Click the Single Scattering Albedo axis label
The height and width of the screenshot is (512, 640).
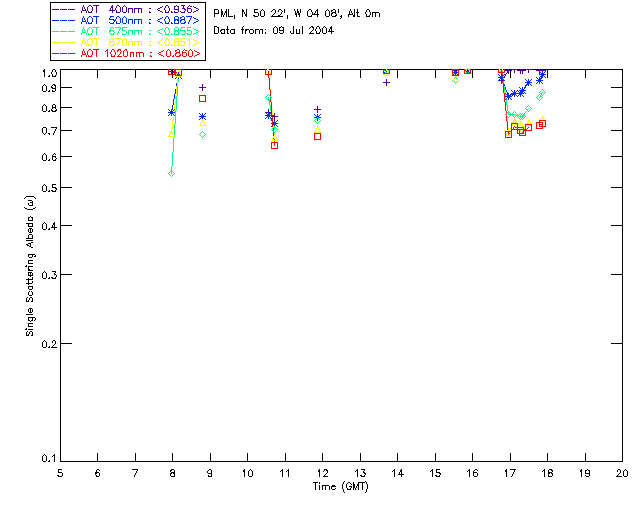[30, 266]
